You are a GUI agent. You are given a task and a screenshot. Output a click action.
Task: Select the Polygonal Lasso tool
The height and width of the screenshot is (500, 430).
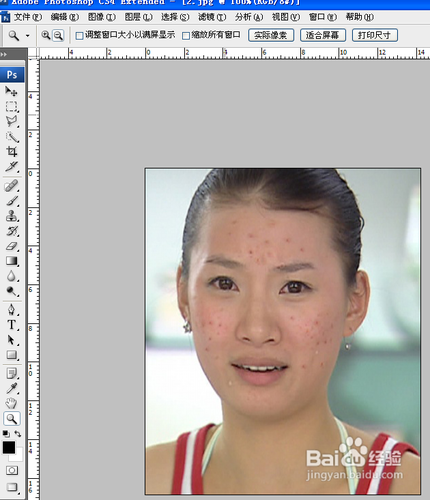(x=11, y=121)
